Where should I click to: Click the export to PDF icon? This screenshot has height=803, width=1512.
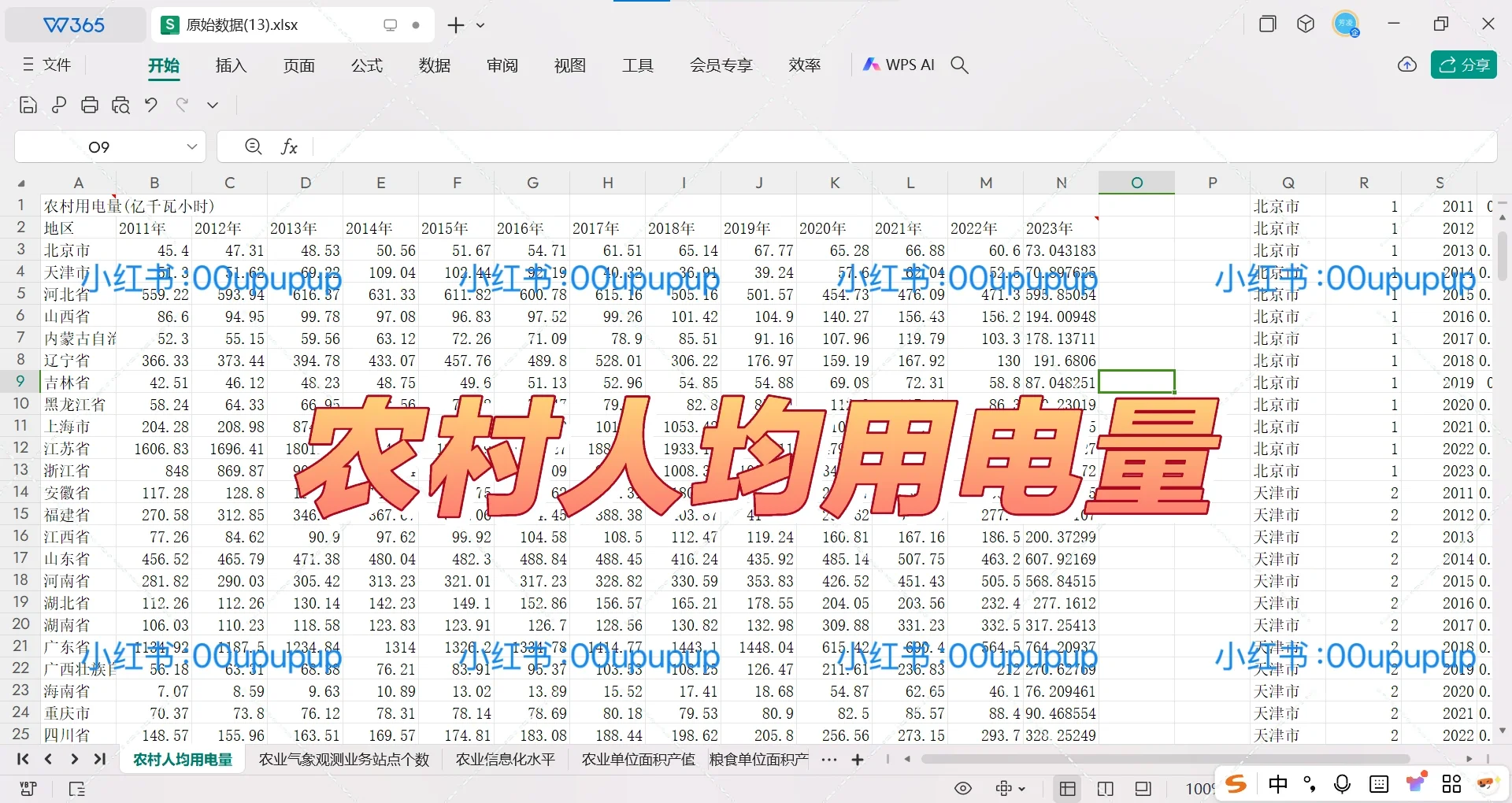pyautogui.click(x=59, y=105)
